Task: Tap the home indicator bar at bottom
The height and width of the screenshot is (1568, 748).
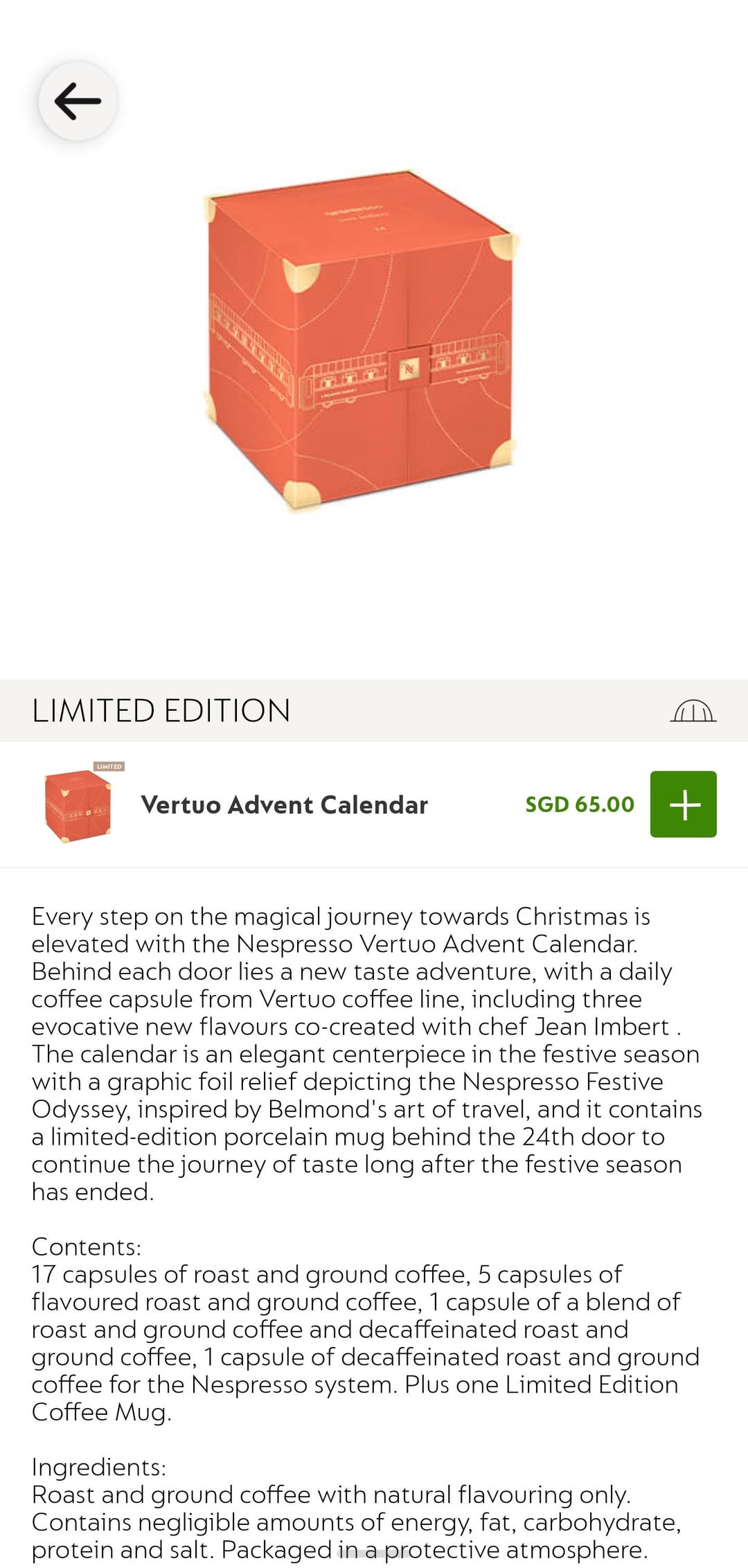Action: click(x=374, y=1555)
